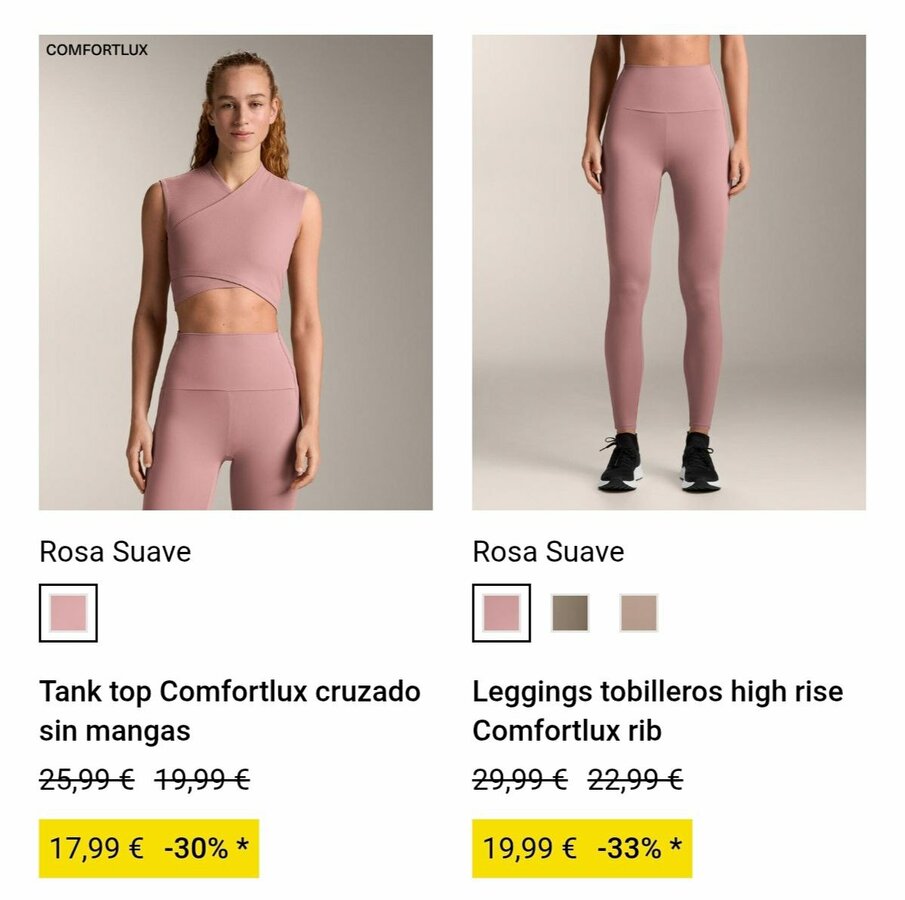Click the asterisk beside the -33% discount
This screenshot has height=900, width=905.
[x=677, y=847]
